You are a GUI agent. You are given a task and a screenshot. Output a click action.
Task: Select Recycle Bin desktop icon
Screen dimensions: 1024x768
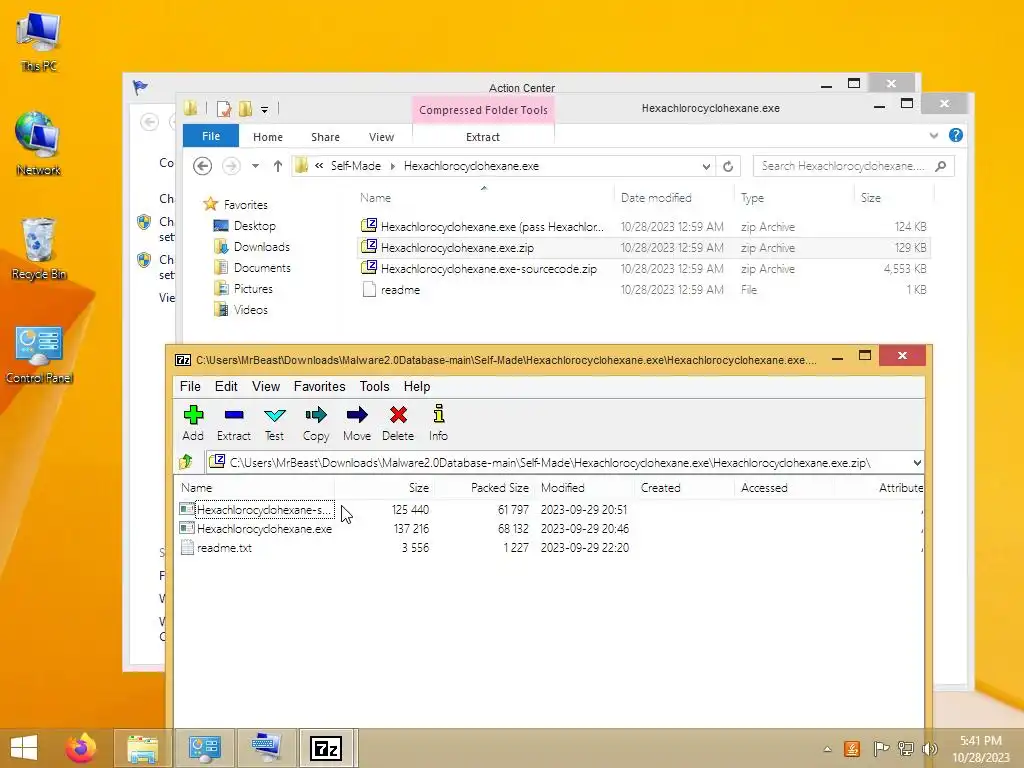pos(39,248)
